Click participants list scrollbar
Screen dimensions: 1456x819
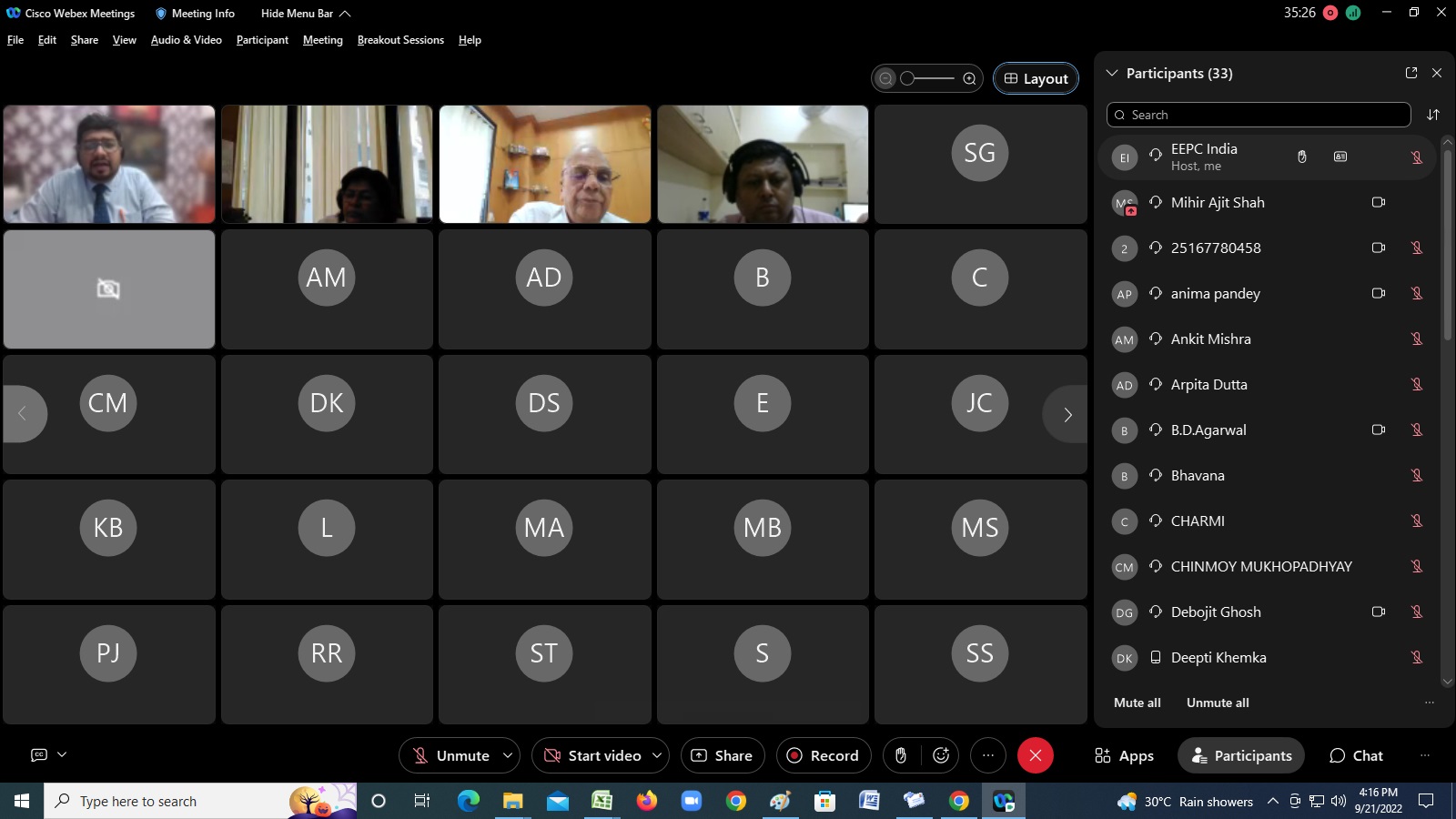(x=1448, y=246)
